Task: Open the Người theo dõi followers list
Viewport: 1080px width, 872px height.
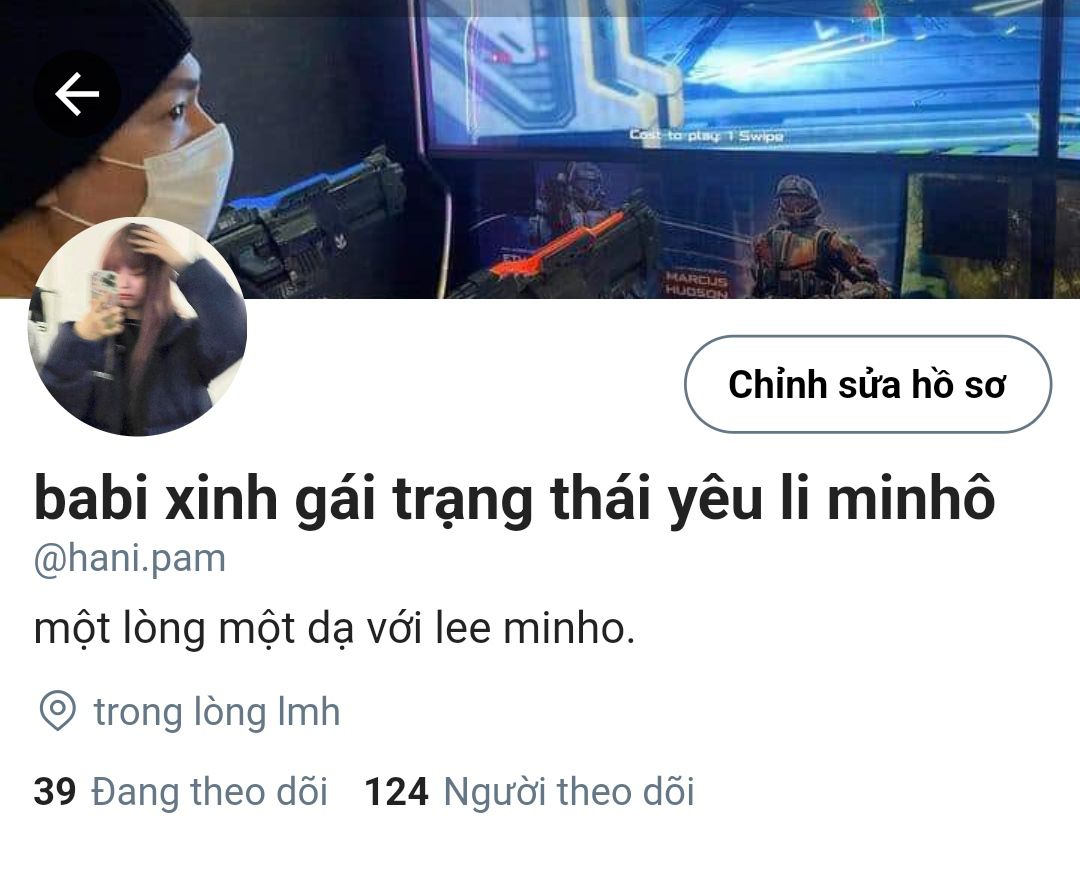Action: pos(569,791)
